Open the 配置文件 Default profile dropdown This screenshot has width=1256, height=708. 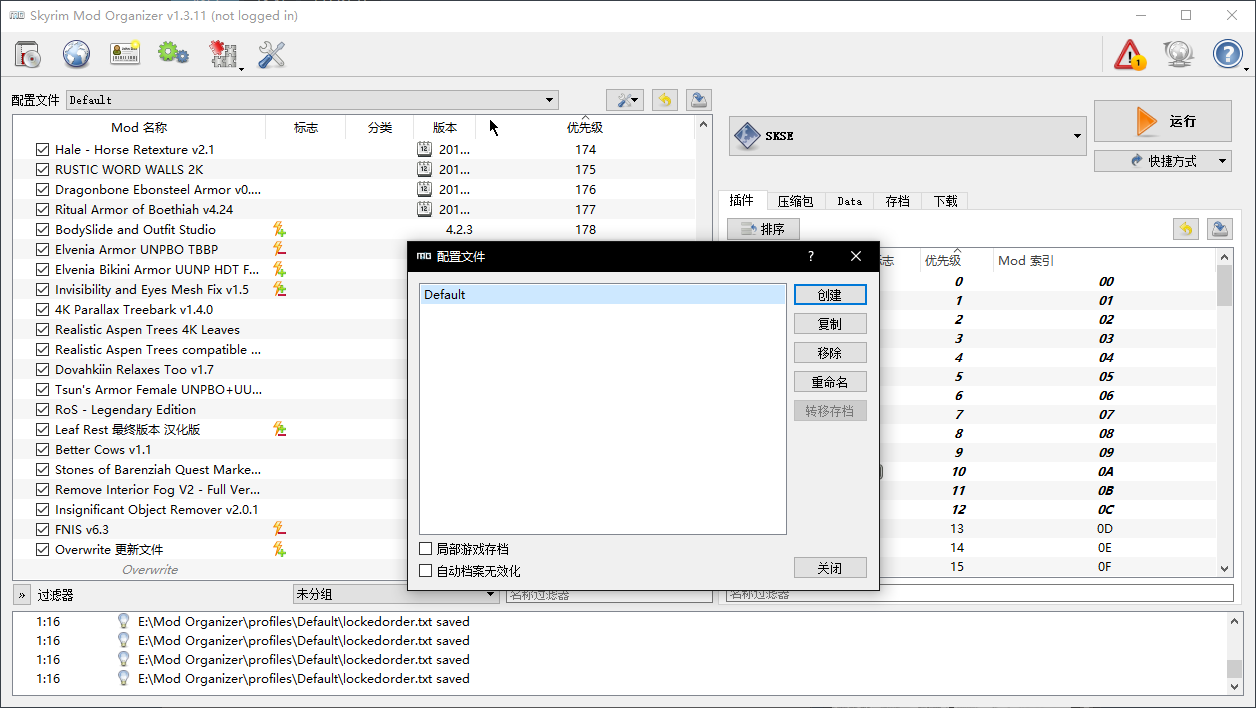point(312,100)
